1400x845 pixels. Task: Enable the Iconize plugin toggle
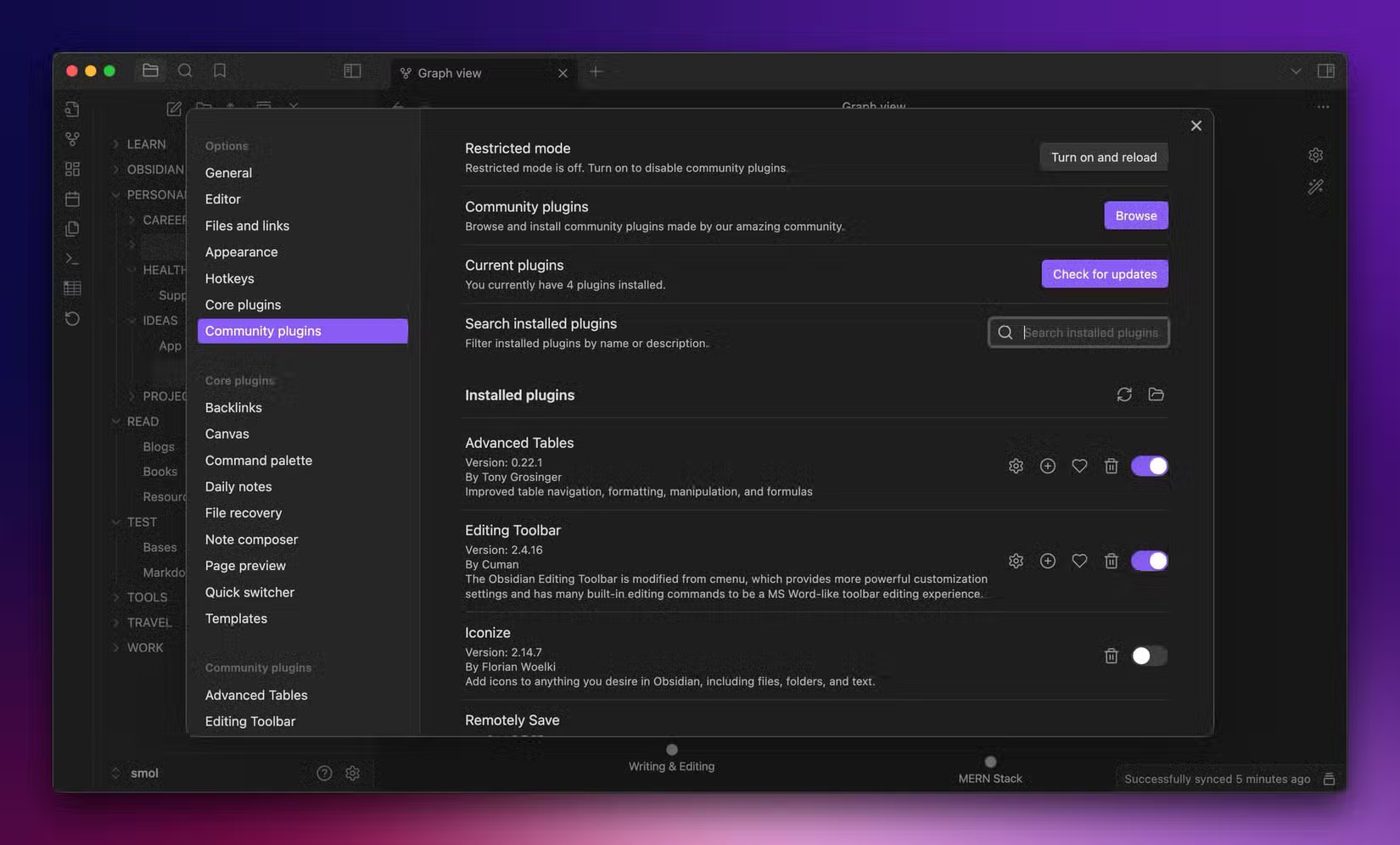(1149, 655)
